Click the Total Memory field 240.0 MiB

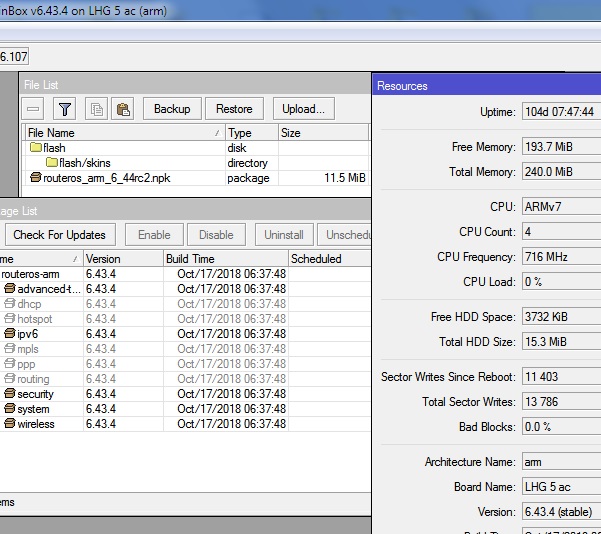coord(561,172)
